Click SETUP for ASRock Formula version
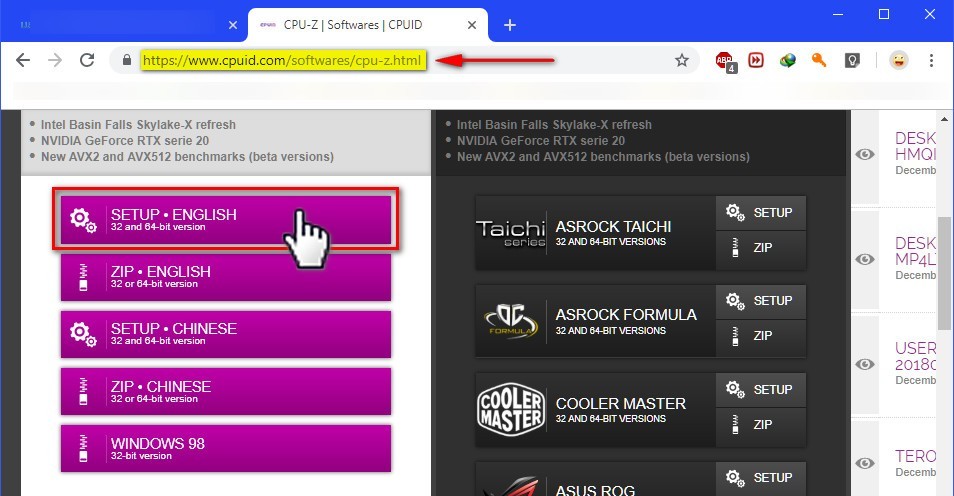 [x=761, y=301]
